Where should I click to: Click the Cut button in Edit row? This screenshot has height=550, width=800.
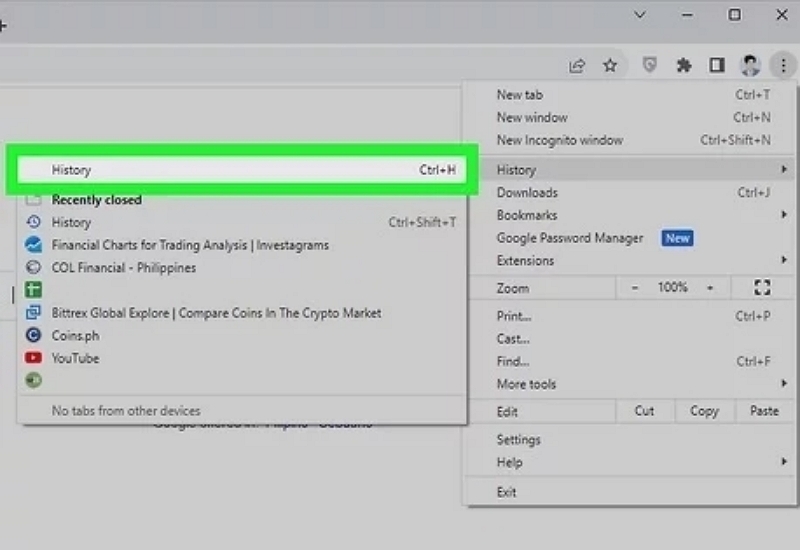(x=645, y=411)
